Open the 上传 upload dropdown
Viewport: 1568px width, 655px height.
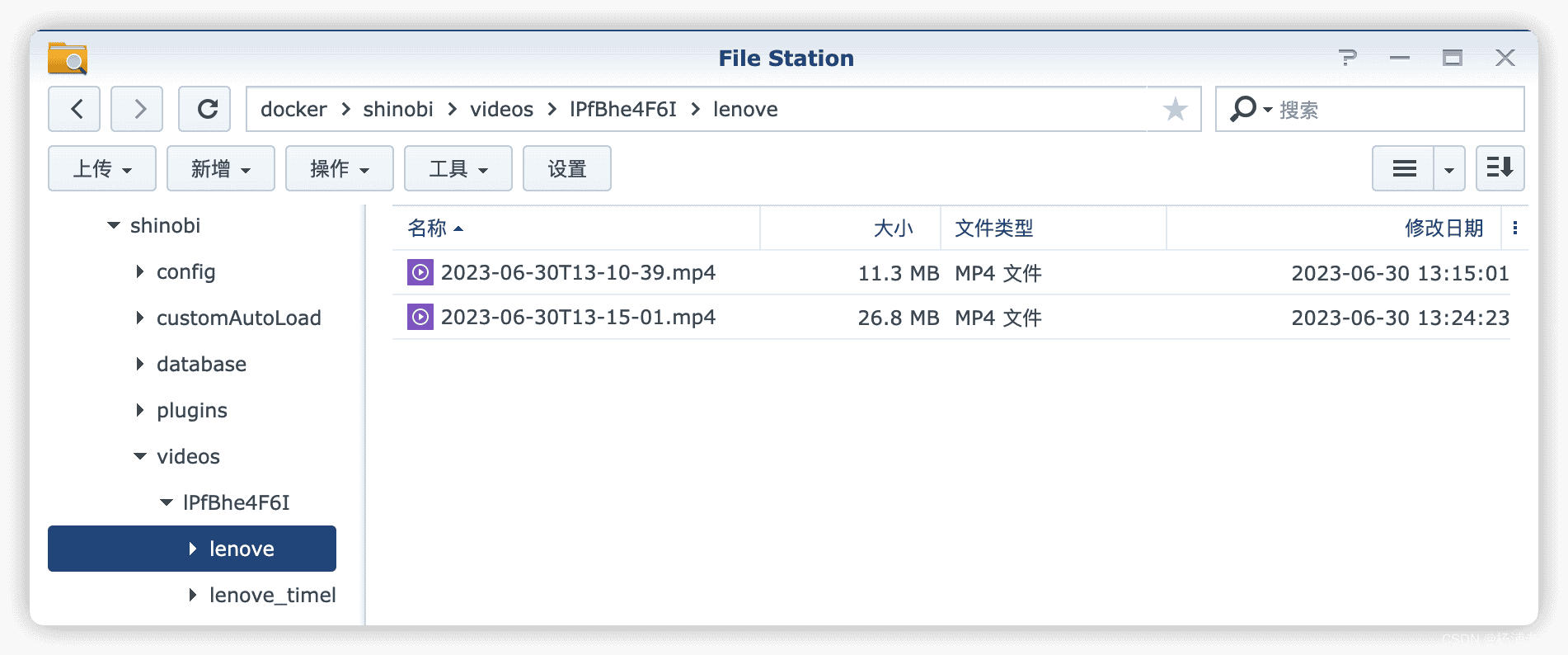coord(102,168)
